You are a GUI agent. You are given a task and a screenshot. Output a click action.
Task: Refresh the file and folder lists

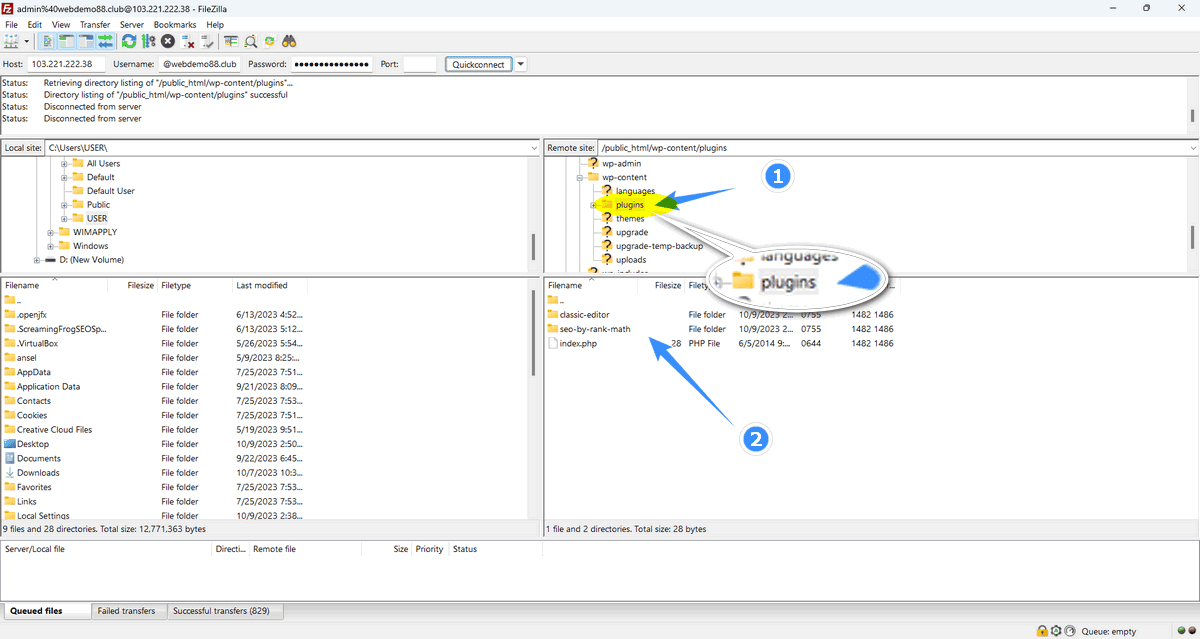(129, 42)
